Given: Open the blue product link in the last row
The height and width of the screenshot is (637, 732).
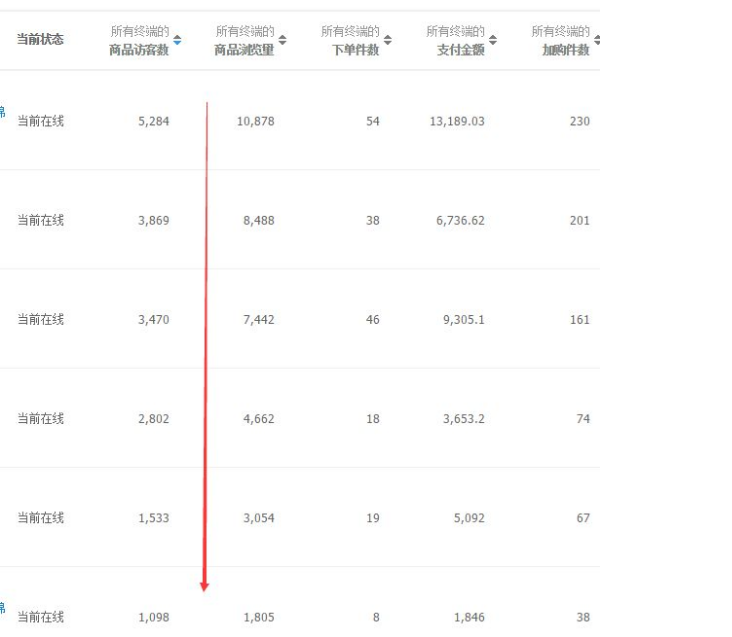Looking at the screenshot, I should (x=2, y=608).
